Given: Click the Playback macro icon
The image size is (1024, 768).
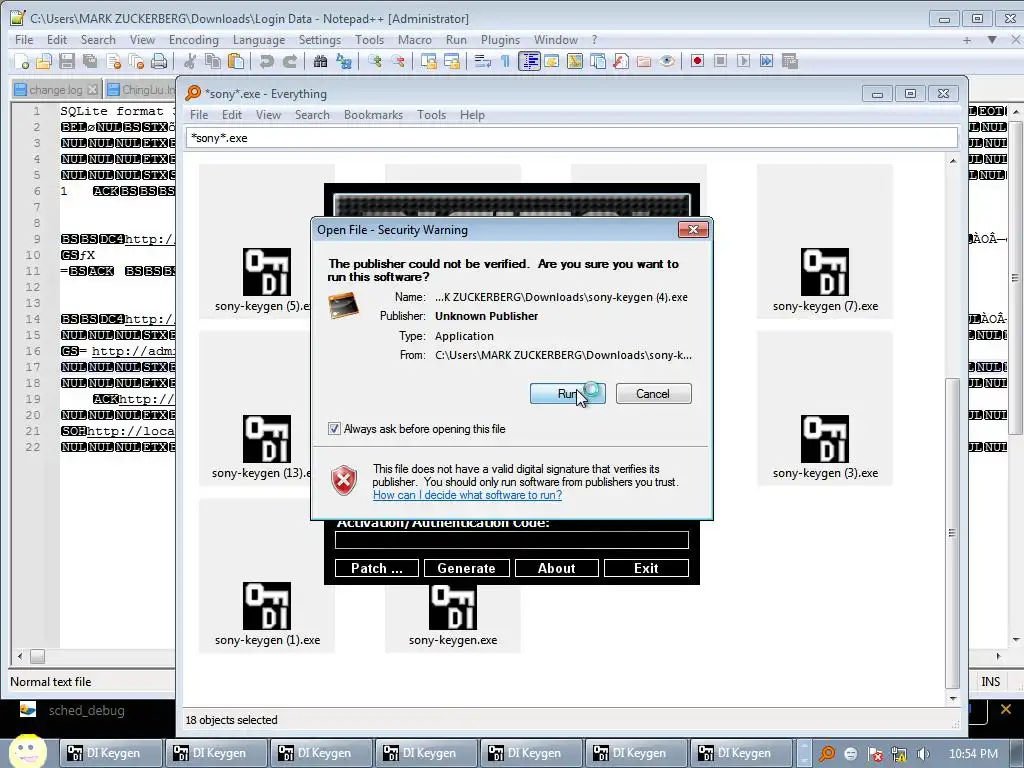Looking at the screenshot, I should pyautogui.click(x=743, y=61).
